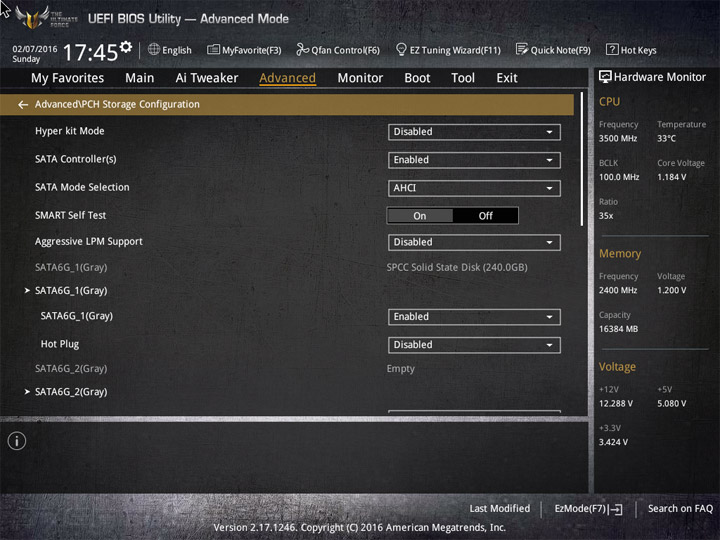Open the Aggressive LPM Support dropdown

click(474, 242)
